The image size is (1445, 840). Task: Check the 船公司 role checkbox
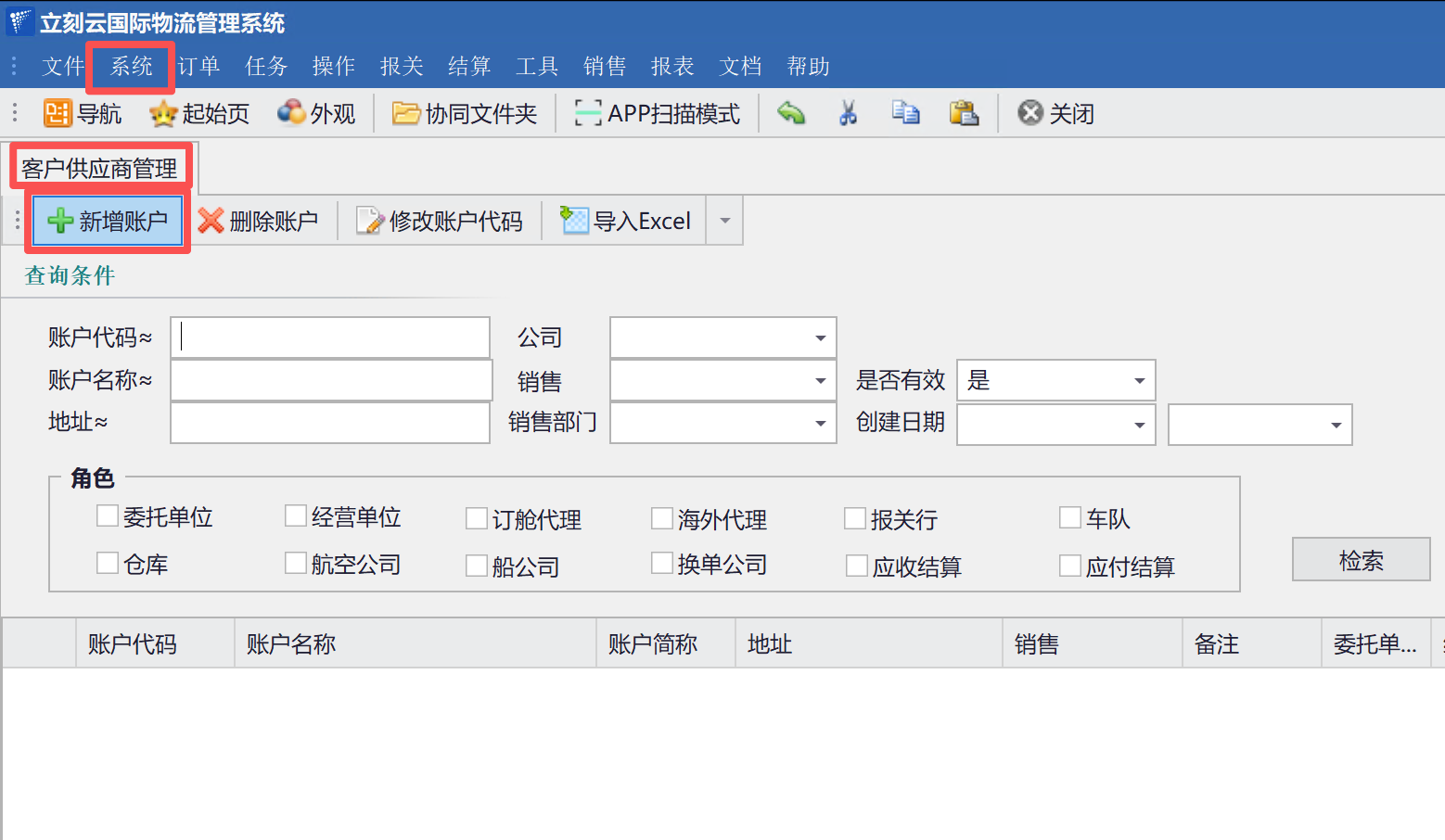[477, 566]
